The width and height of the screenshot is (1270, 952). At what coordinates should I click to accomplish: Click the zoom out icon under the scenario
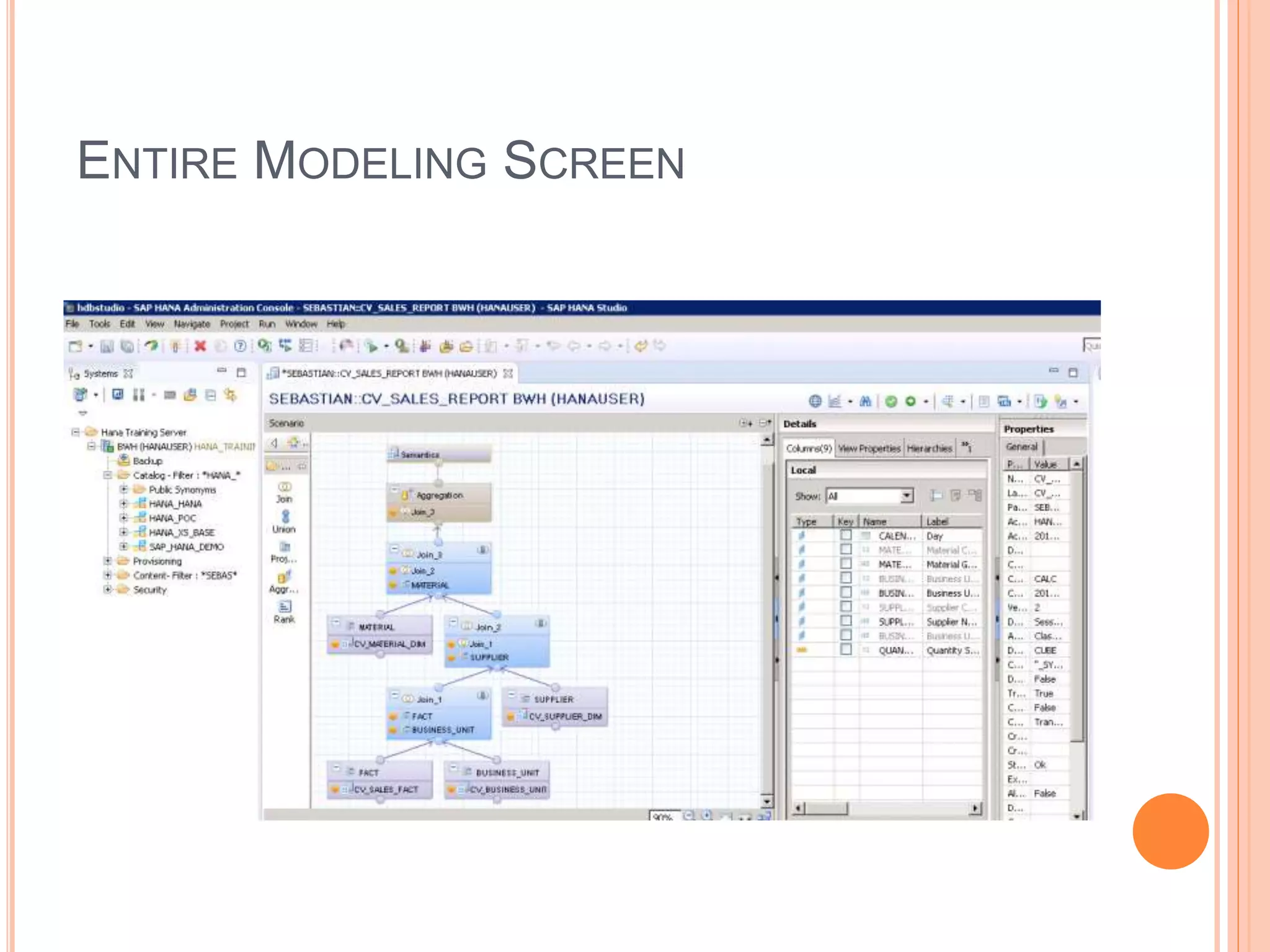688,815
